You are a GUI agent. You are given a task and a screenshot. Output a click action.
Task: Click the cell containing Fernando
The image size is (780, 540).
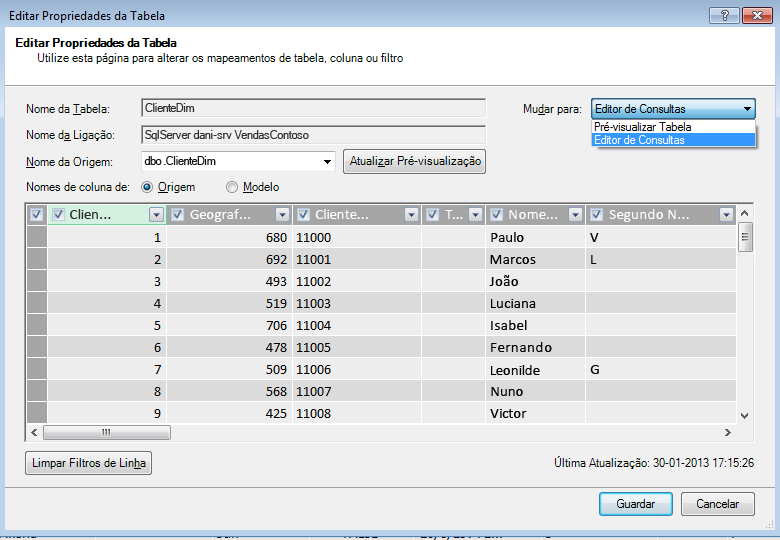point(536,347)
